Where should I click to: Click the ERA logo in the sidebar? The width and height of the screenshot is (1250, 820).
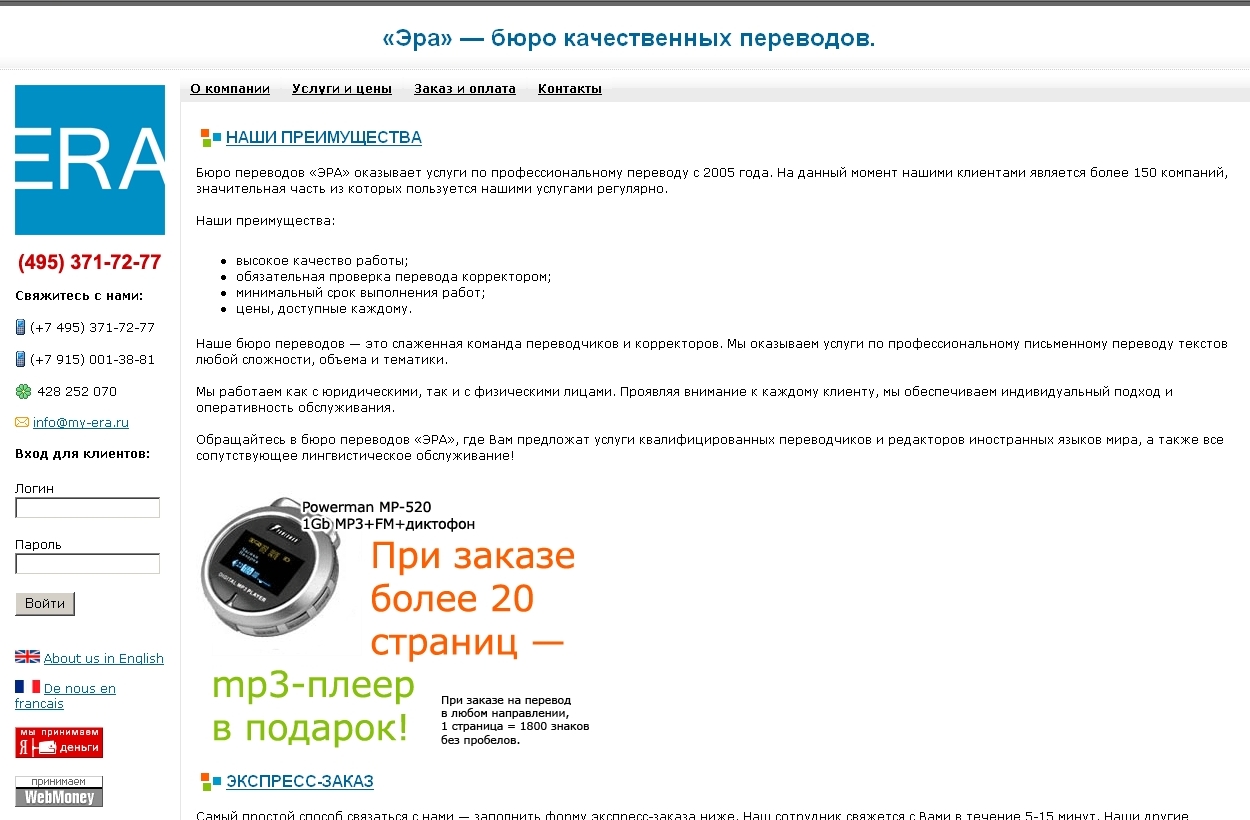point(89,159)
